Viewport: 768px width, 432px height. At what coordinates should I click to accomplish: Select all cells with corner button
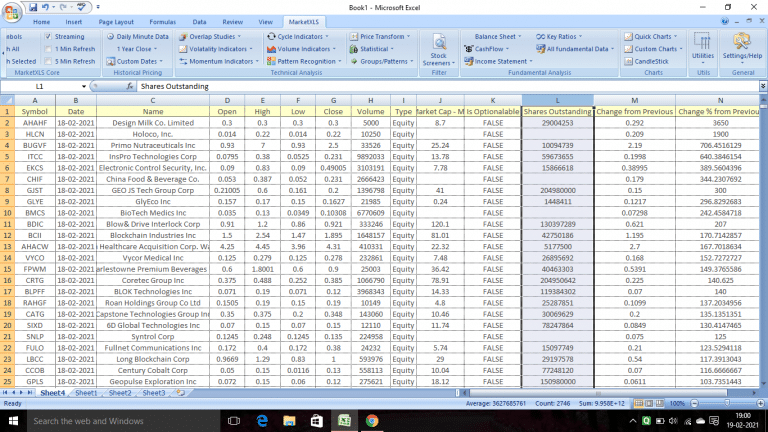(7, 100)
